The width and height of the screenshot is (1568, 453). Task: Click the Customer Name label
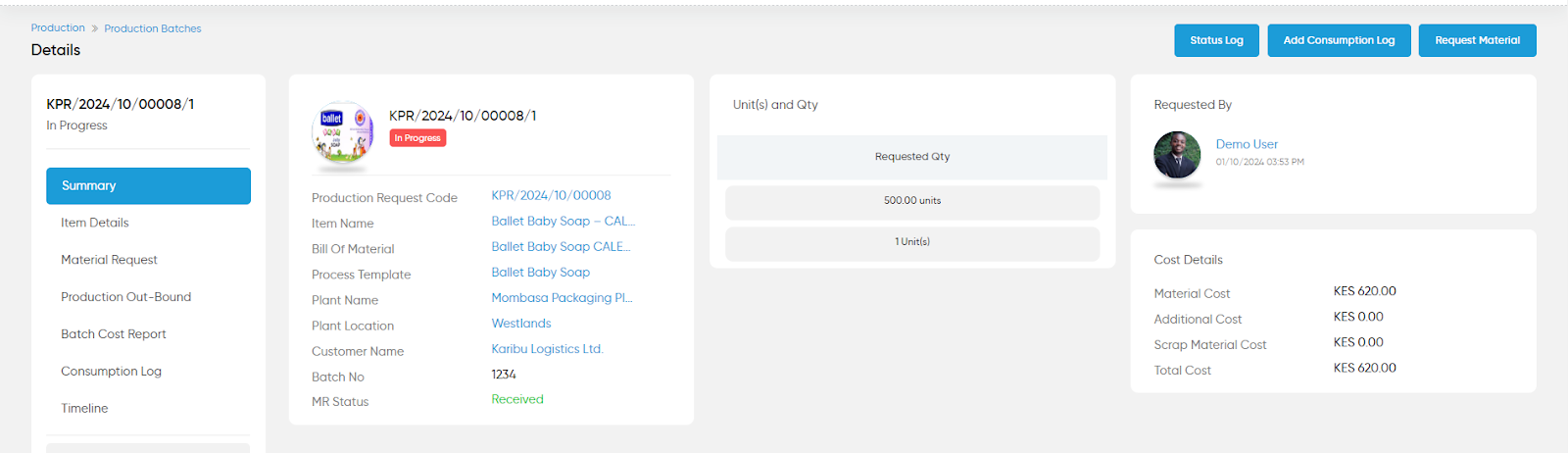pyautogui.click(x=358, y=351)
